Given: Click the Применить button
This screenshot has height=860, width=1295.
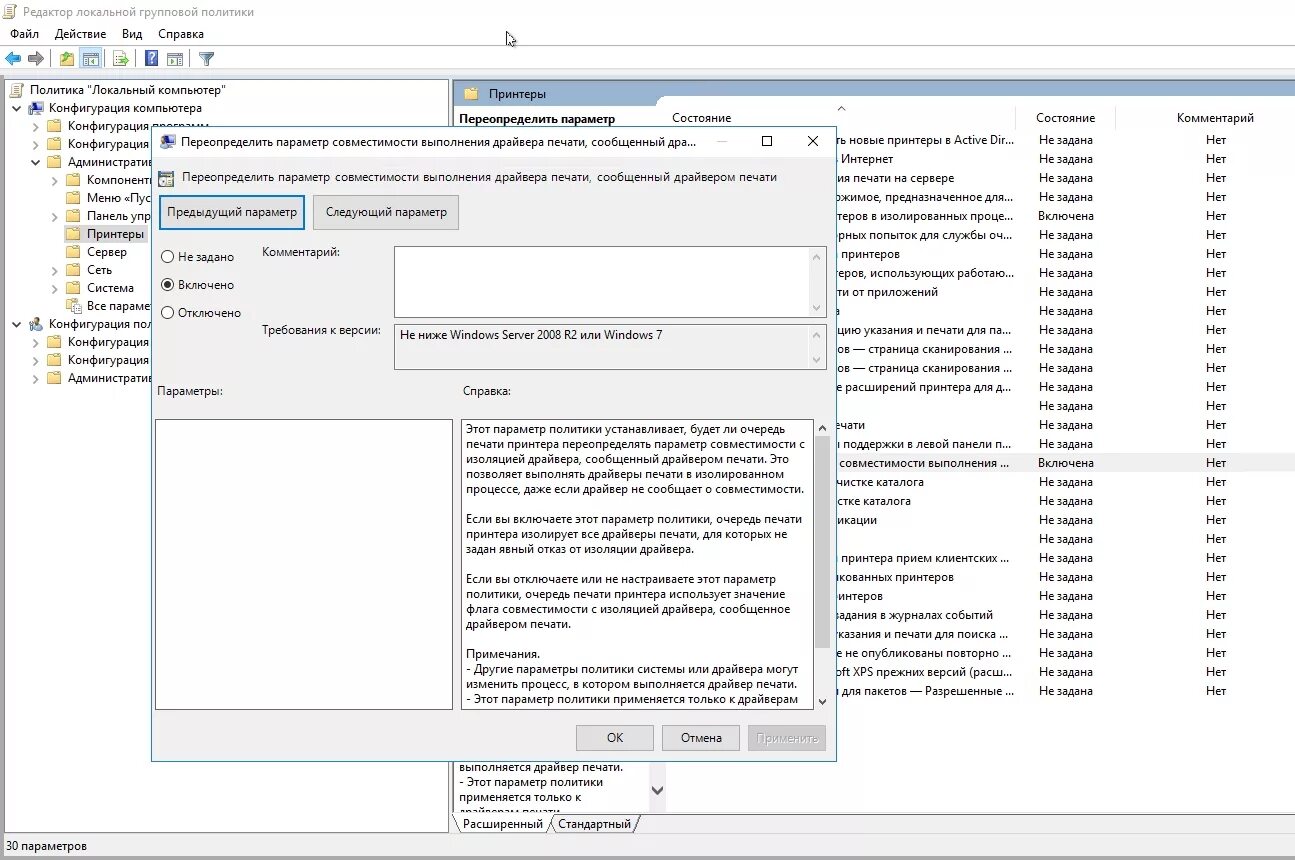Looking at the screenshot, I should click(x=787, y=738).
